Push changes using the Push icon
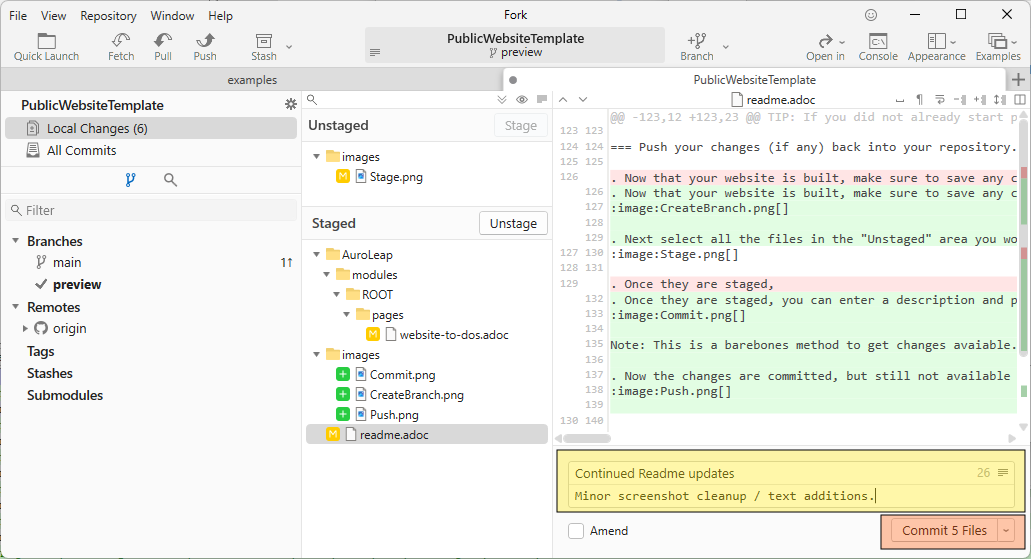 (205, 41)
